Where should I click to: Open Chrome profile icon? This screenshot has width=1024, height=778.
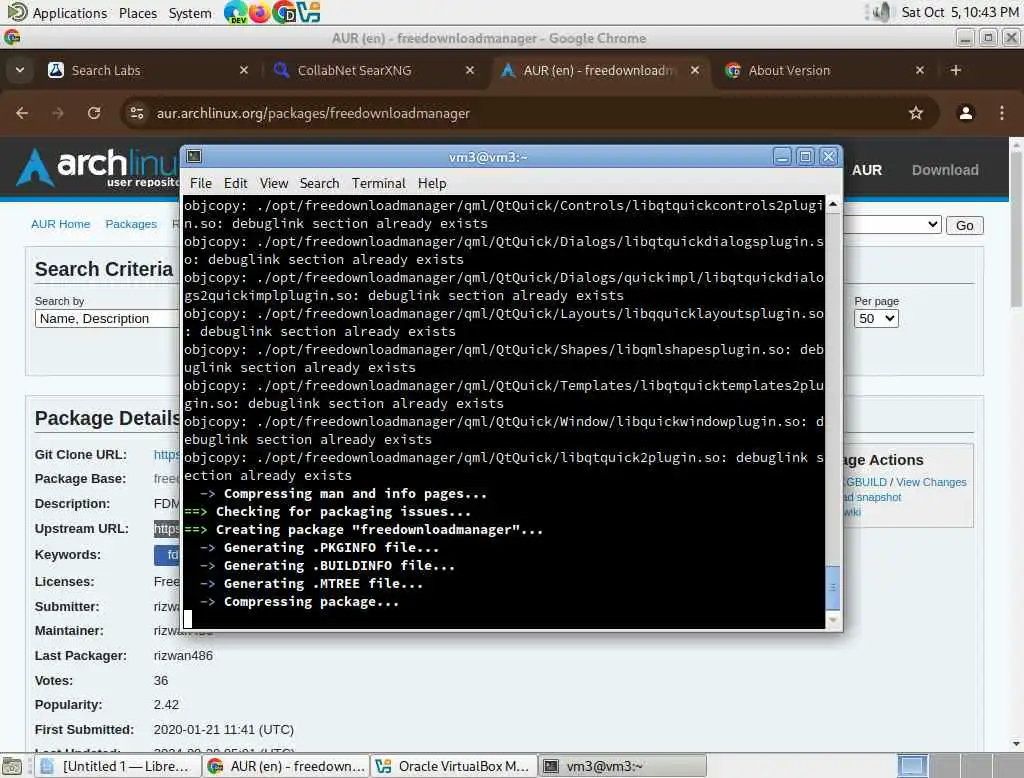965,113
